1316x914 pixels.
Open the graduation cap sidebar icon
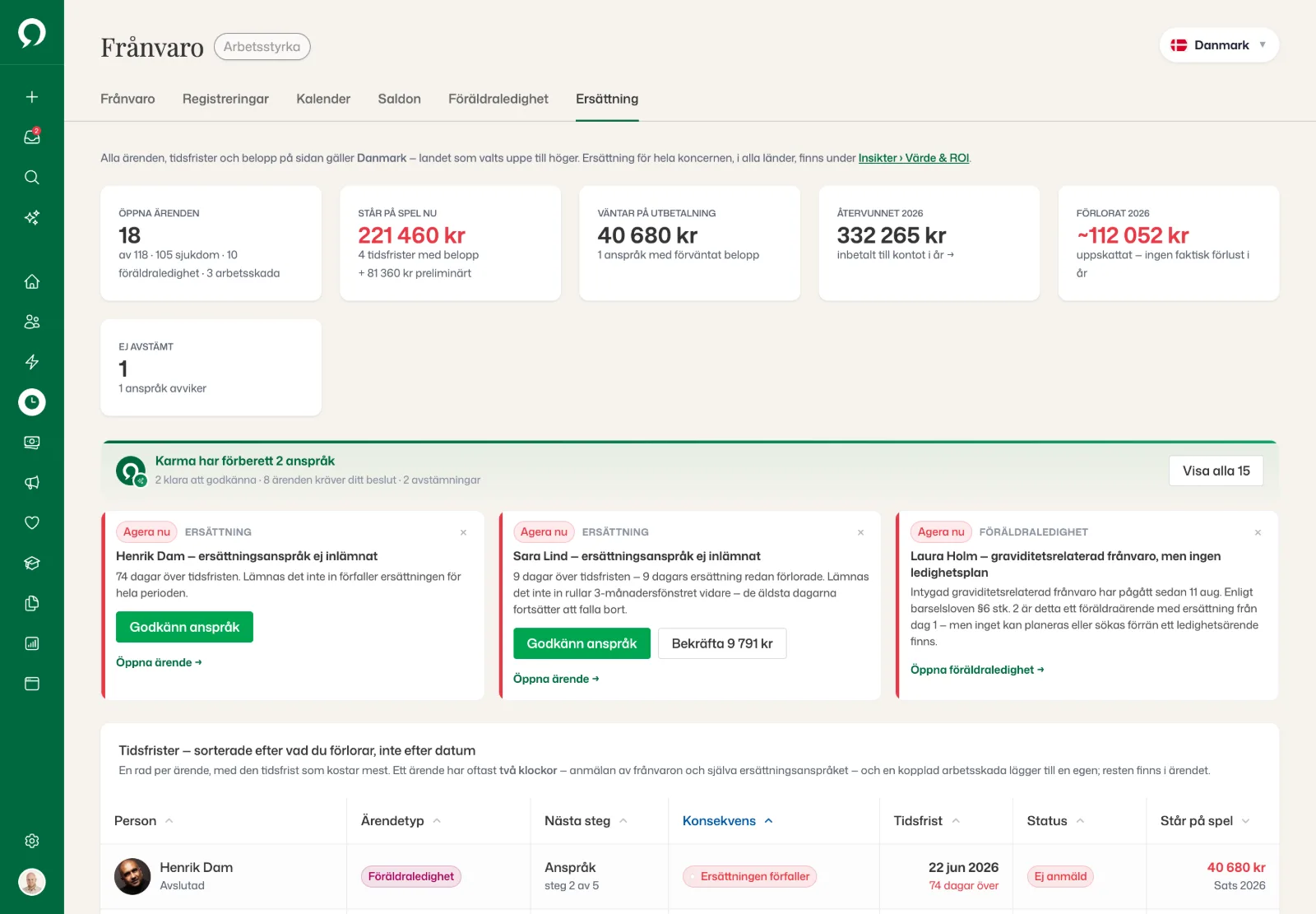point(32,564)
